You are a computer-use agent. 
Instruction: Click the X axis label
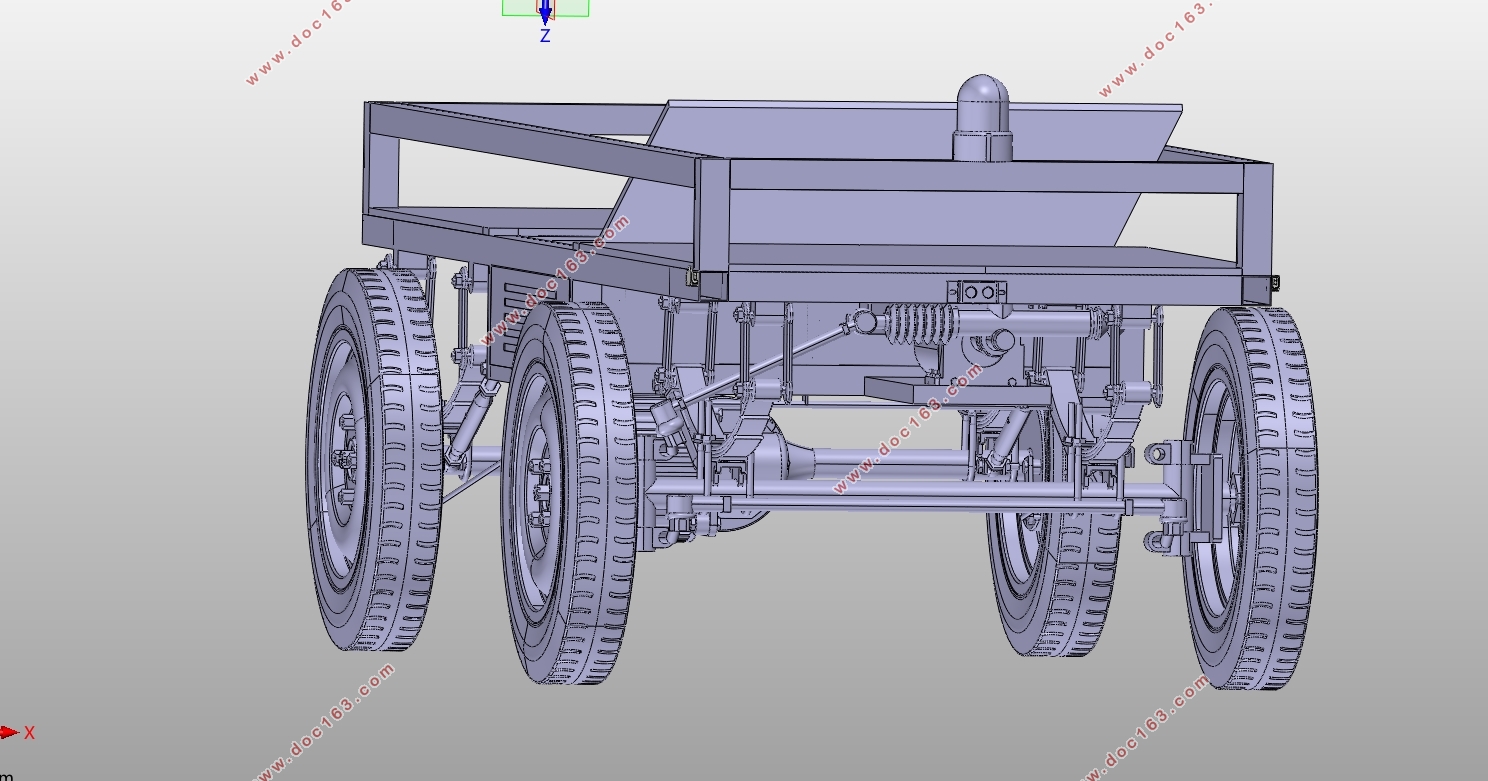point(30,733)
